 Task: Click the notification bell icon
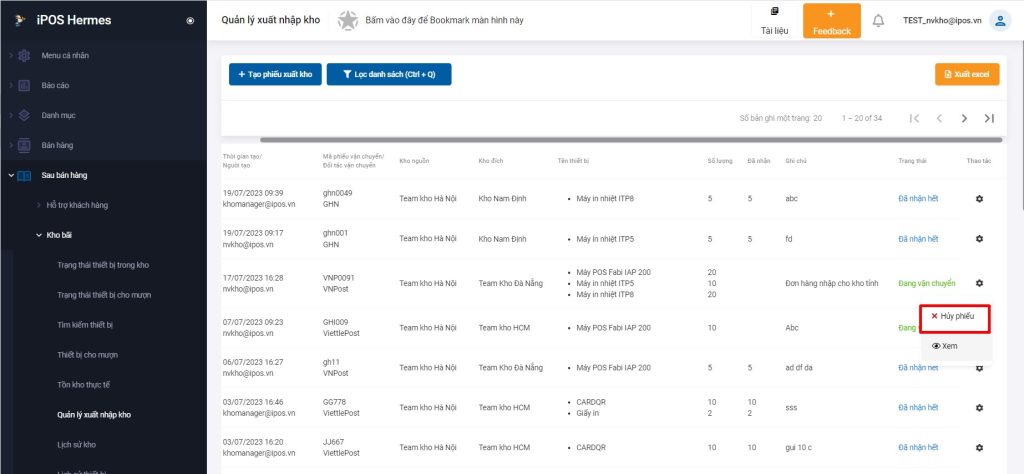(x=878, y=20)
